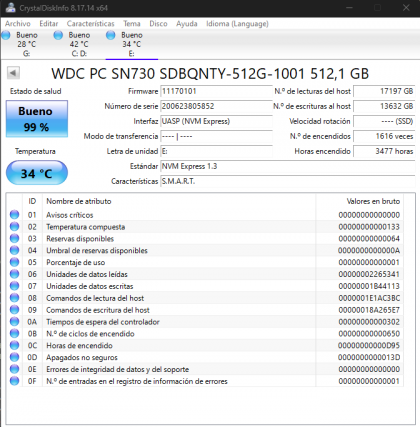The height and width of the screenshot is (427, 420).
Task: Click status circle for Umbral de reservas disponibles
Action: tap(14, 250)
